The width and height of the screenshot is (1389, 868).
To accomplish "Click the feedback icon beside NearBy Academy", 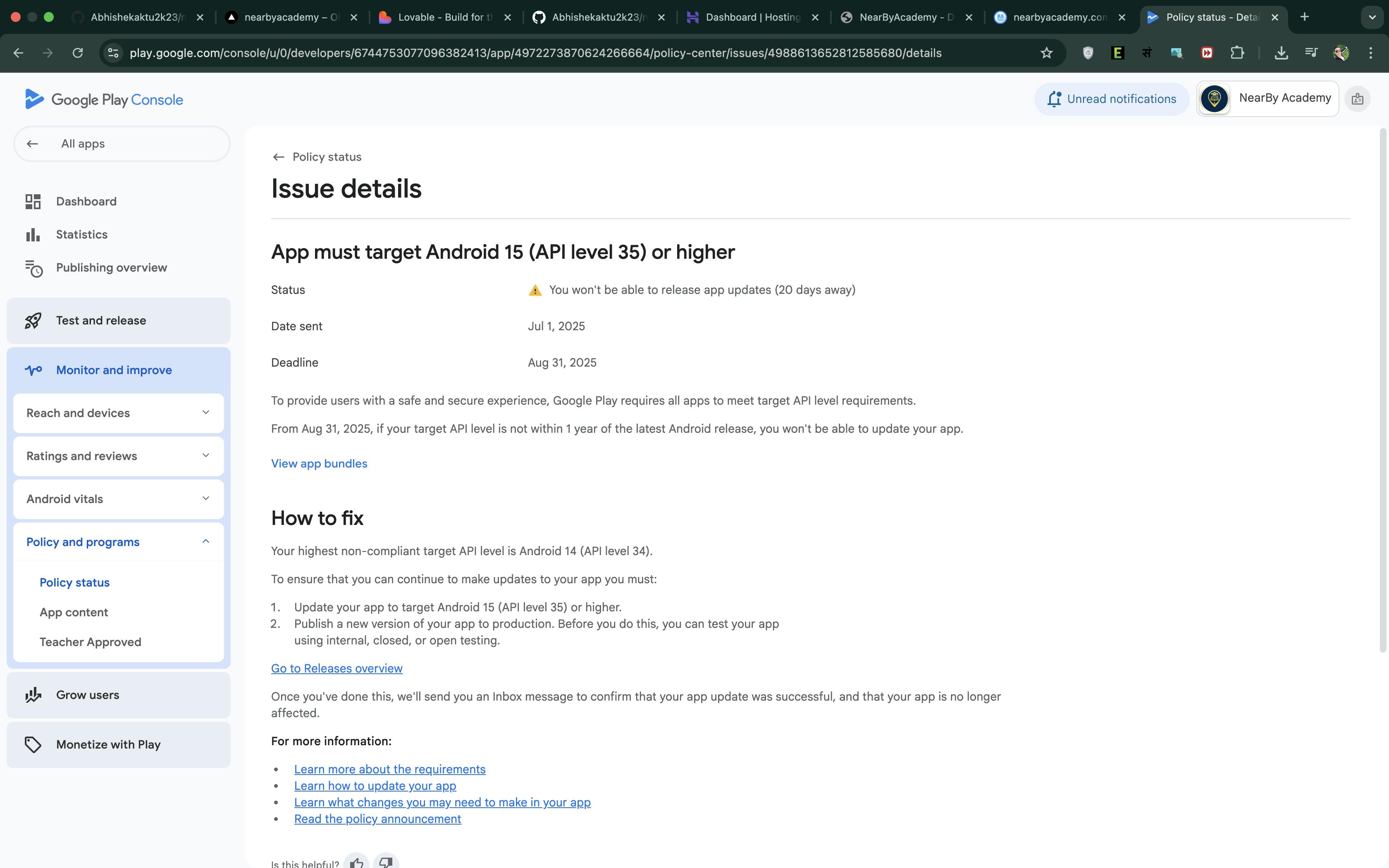I will 1358,99.
